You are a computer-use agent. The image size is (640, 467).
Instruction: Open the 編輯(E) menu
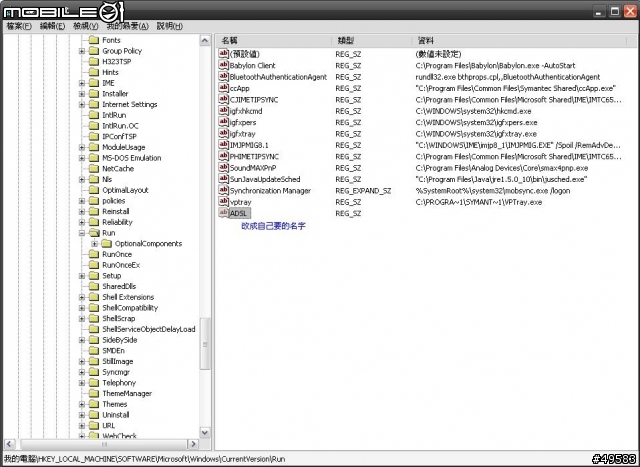[52, 26]
